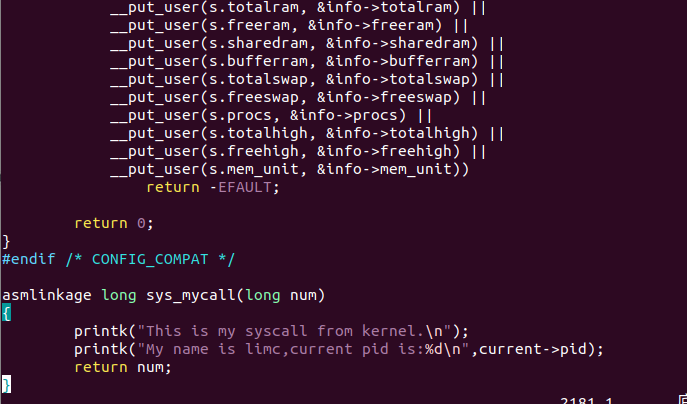The width and height of the screenshot is (687, 404).
Task: Click the asmlinkage keyword
Action: click(46, 295)
